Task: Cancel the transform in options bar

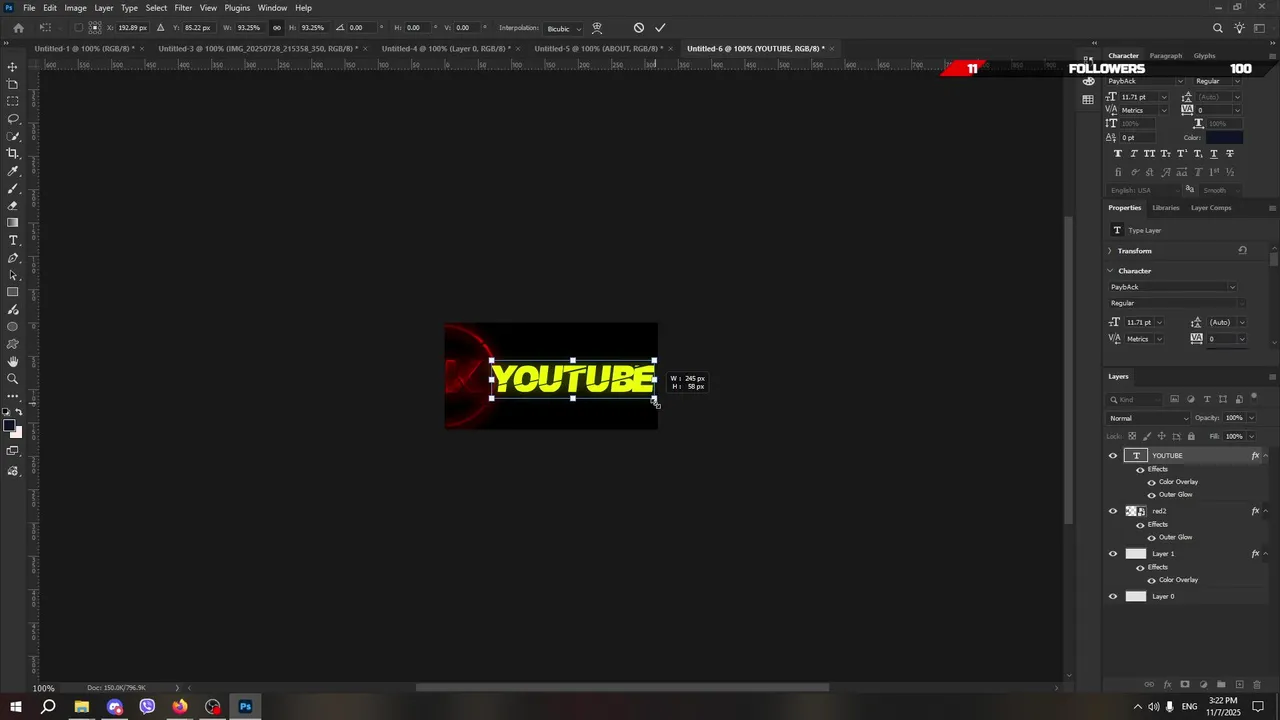Action: 639,28
